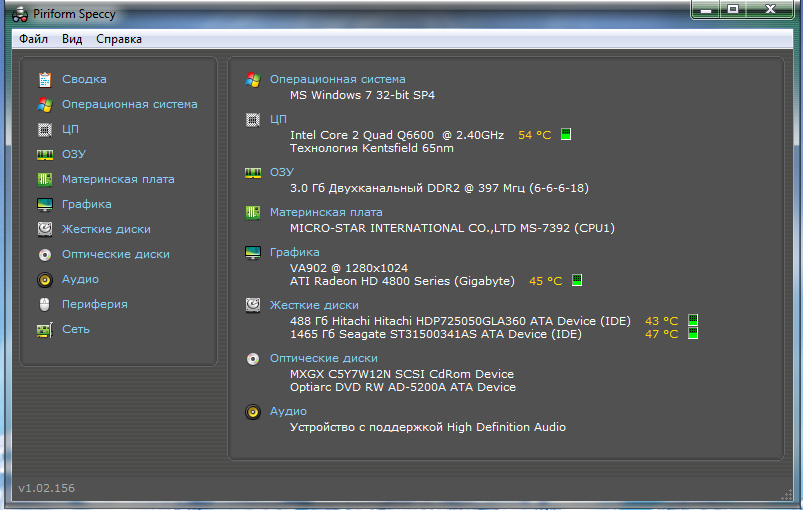This screenshot has width=803, height=510.
Task: Select Аудио in the sidebar
Action: click(80, 280)
